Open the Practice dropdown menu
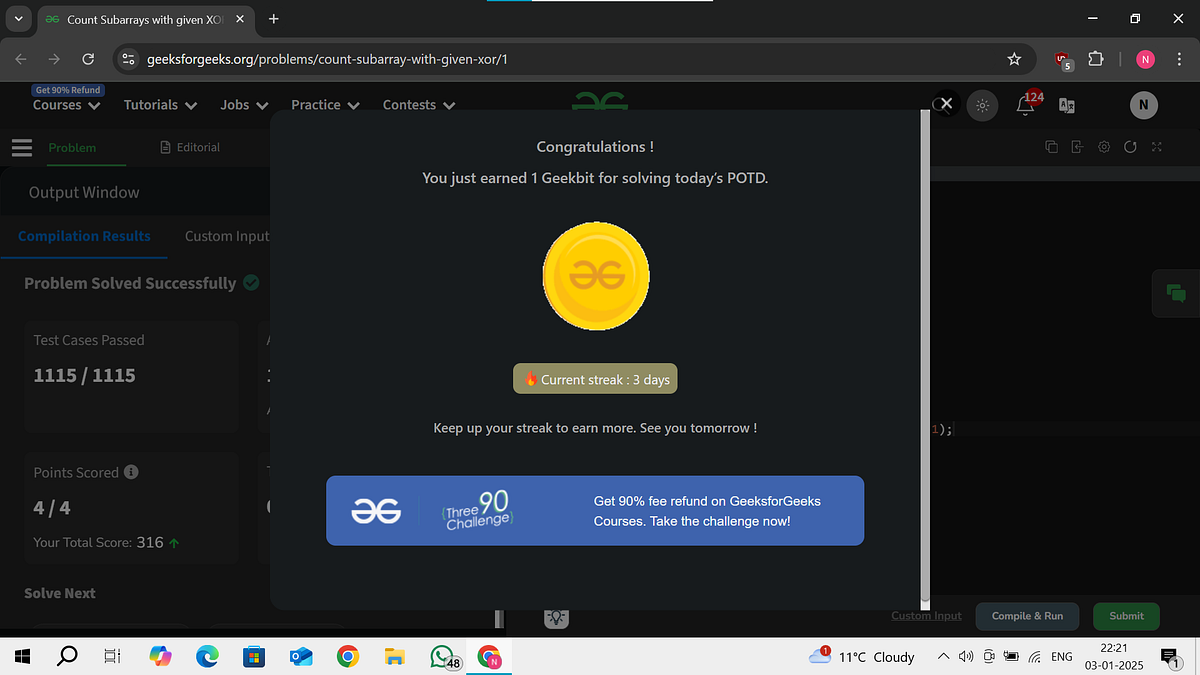 [x=325, y=104]
